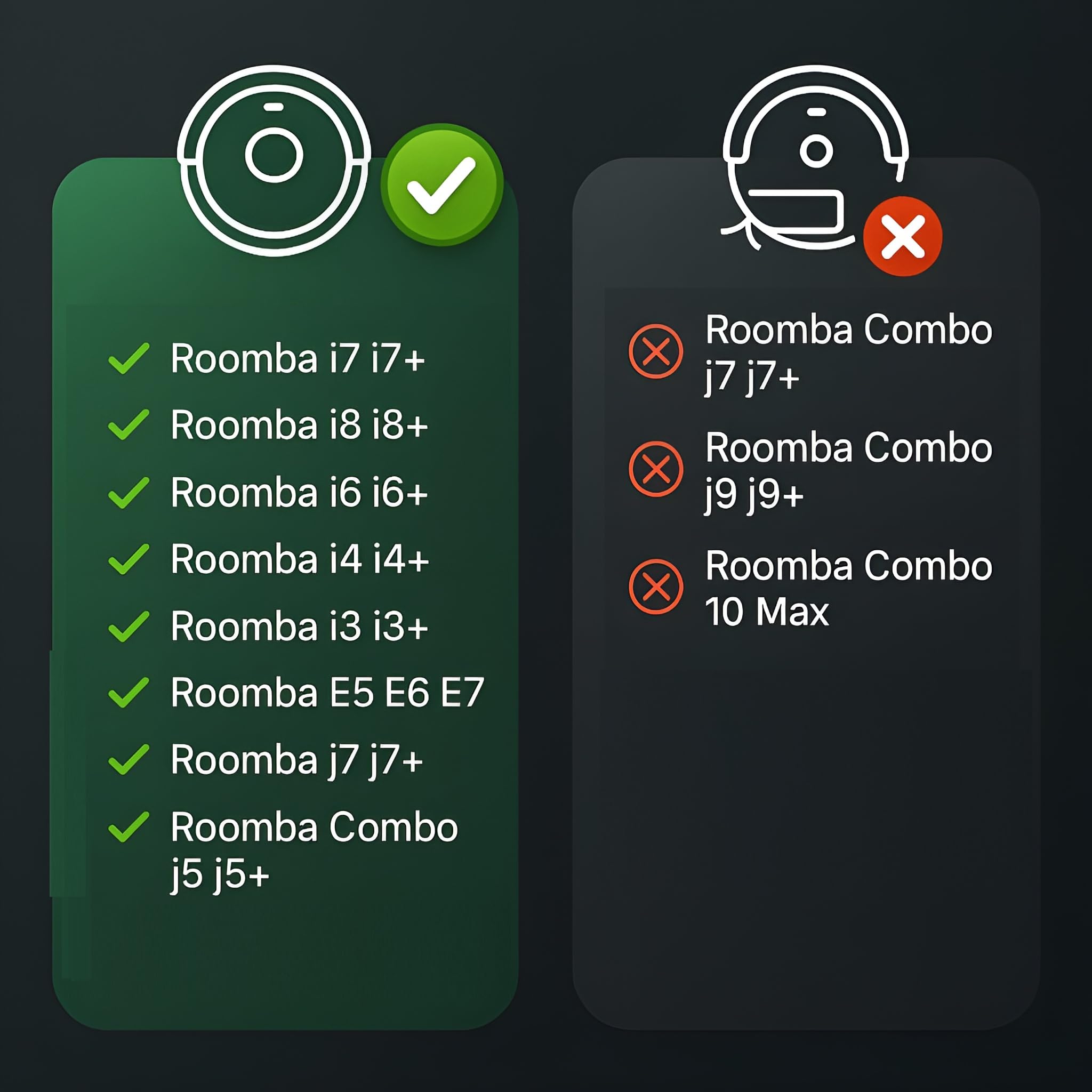1092x1092 pixels.
Task: Click the robot vacuum icon above the green card
Action: coord(274,160)
